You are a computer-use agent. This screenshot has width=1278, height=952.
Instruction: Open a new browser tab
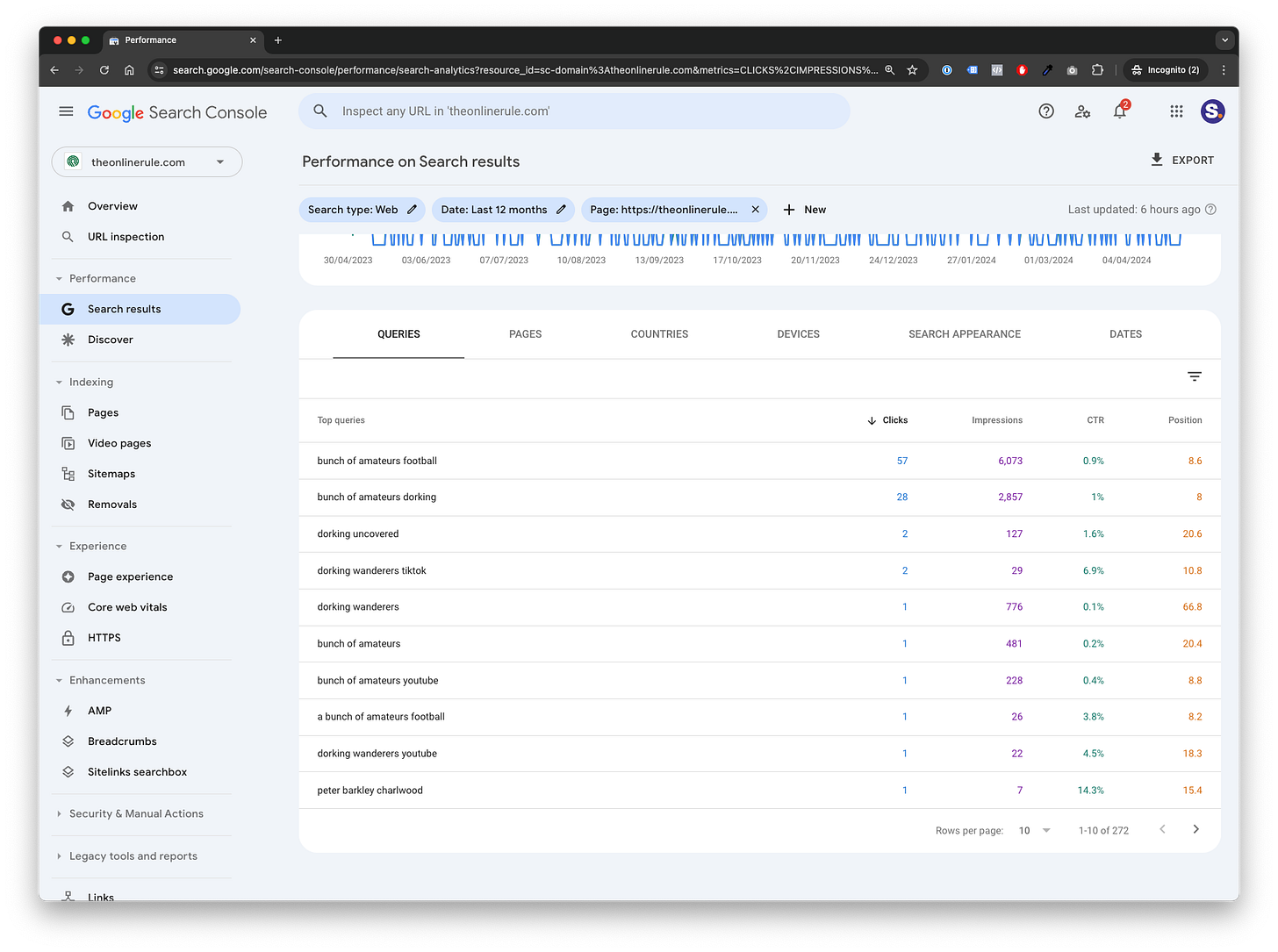pos(278,40)
